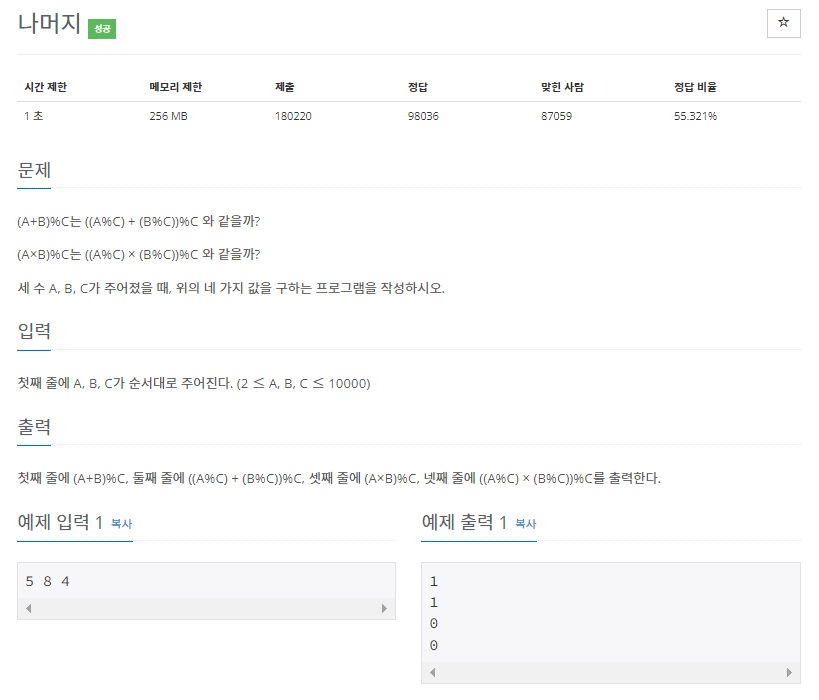Click the 제출 column header
The height and width of the screenshot is (700, 819).
(285, 87)
